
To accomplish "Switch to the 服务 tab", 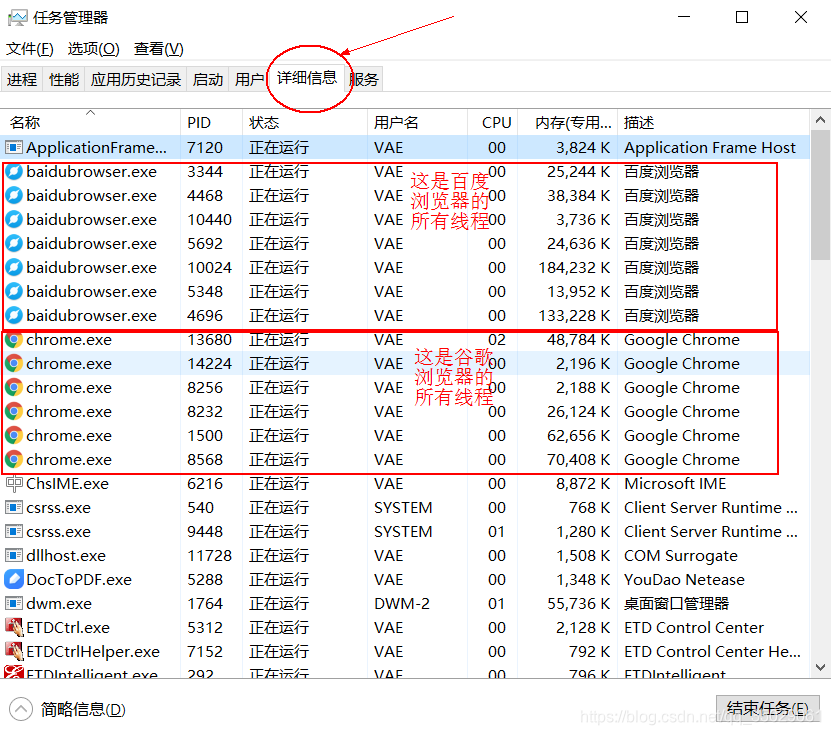I will coord(364,79).
